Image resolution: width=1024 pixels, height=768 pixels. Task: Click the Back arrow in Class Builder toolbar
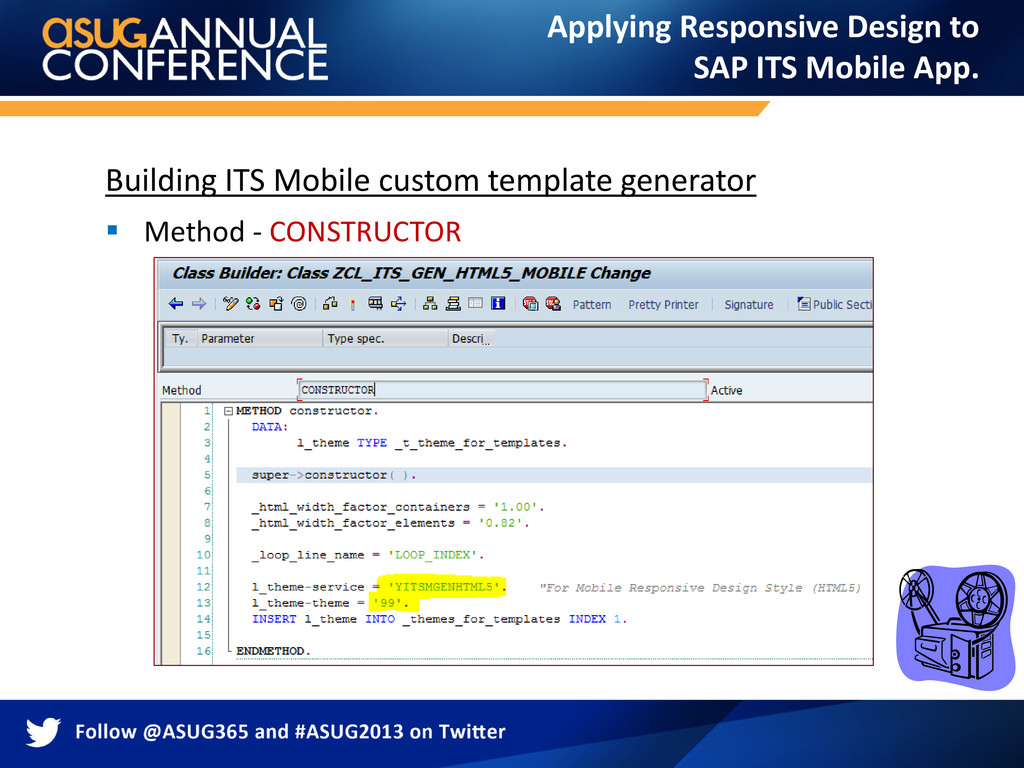click(176, 304)
